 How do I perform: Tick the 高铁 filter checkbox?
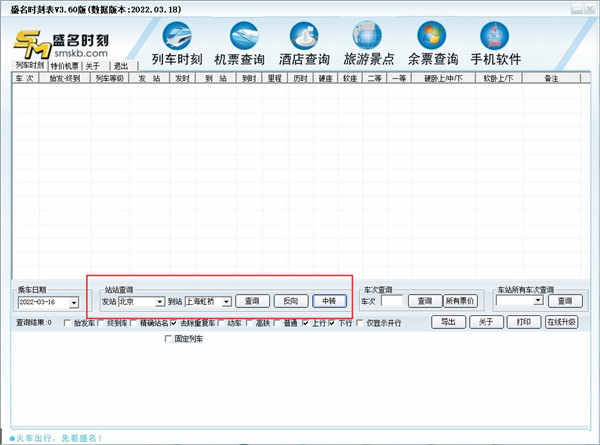[249, 323]
